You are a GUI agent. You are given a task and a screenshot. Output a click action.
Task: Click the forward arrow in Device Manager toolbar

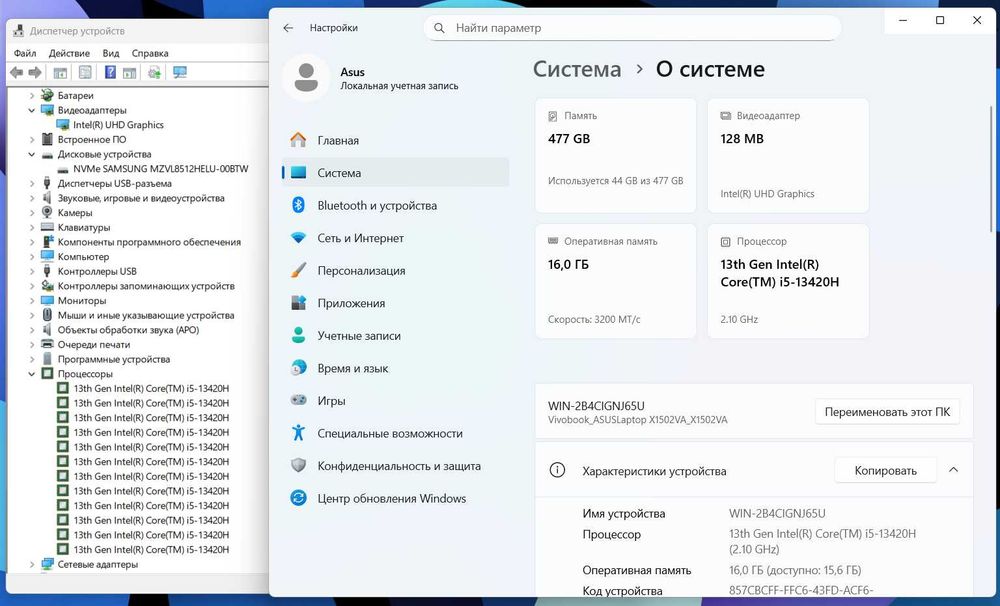(x=35, y=73)
